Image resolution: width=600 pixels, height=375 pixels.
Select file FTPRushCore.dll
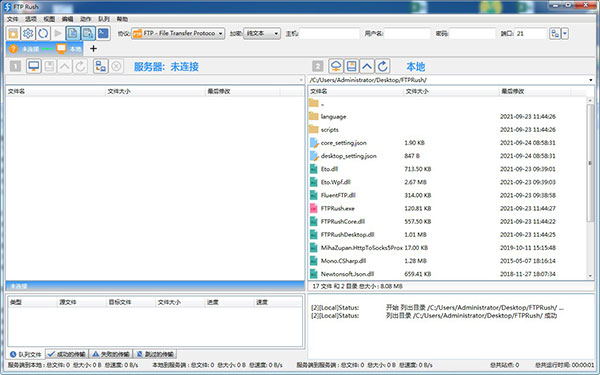(x=447, y=222)
